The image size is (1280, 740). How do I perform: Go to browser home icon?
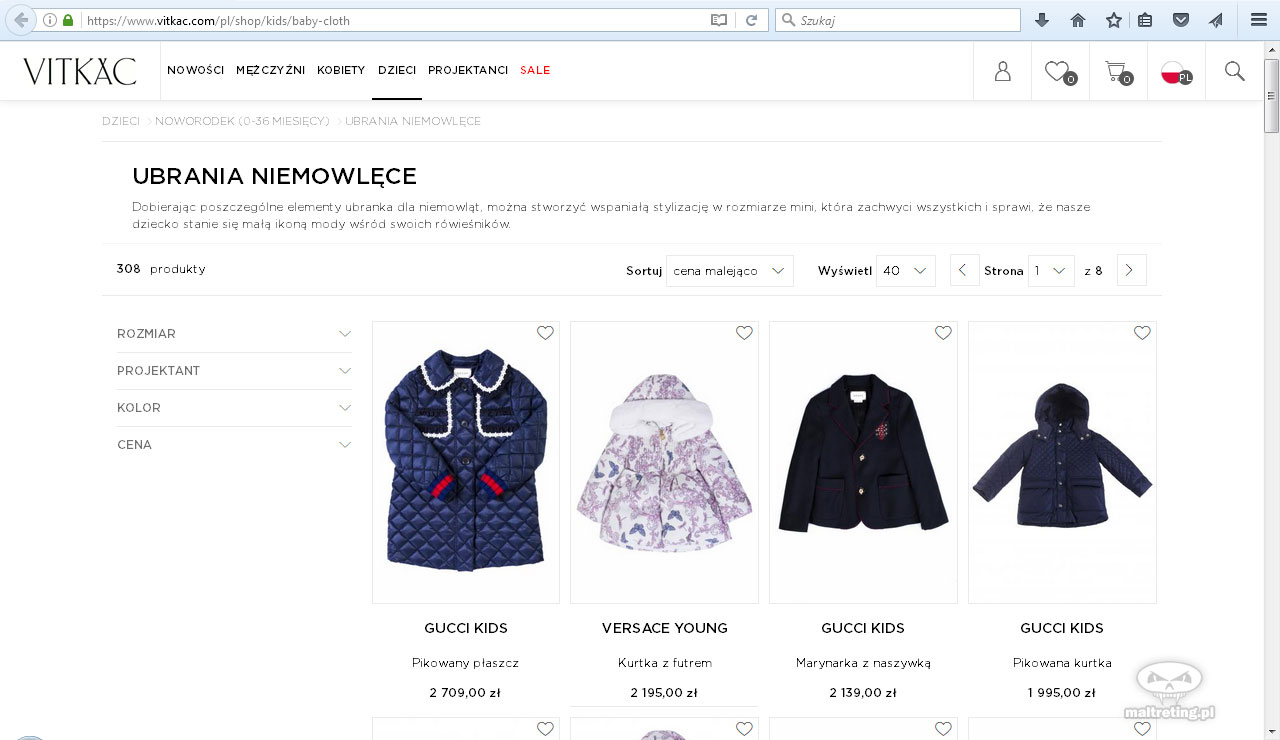click(1078, 20)
